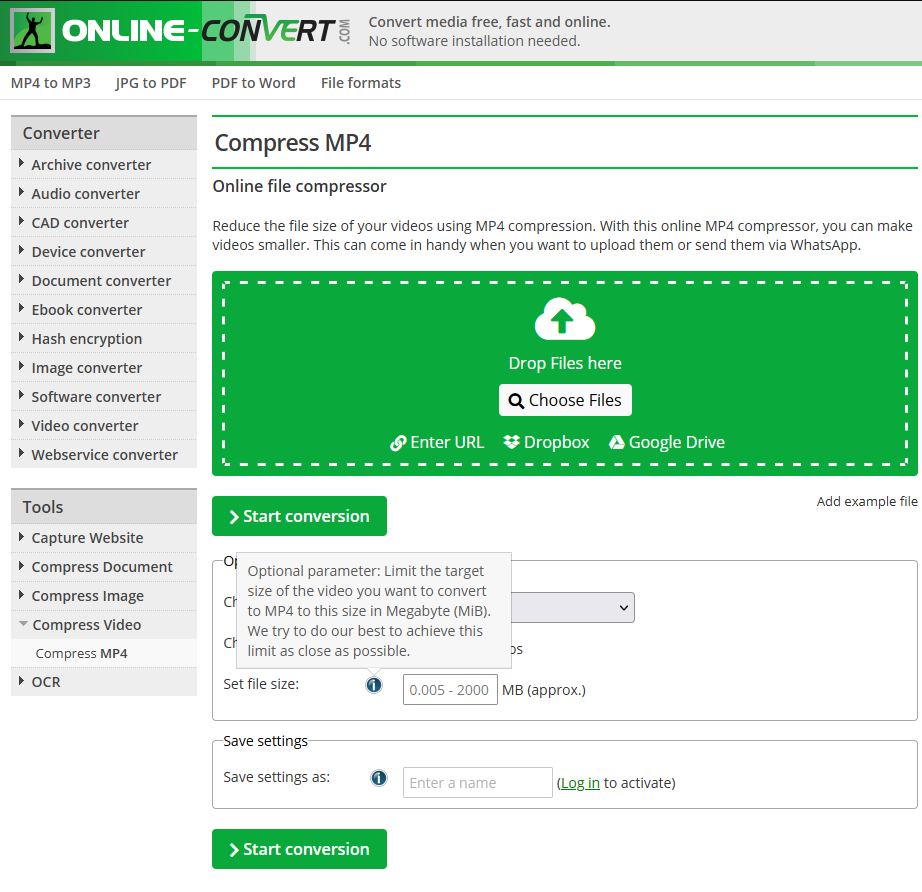Click the Online-Convert logo icon
Screen dimensions: 922x892
(32, 31)
